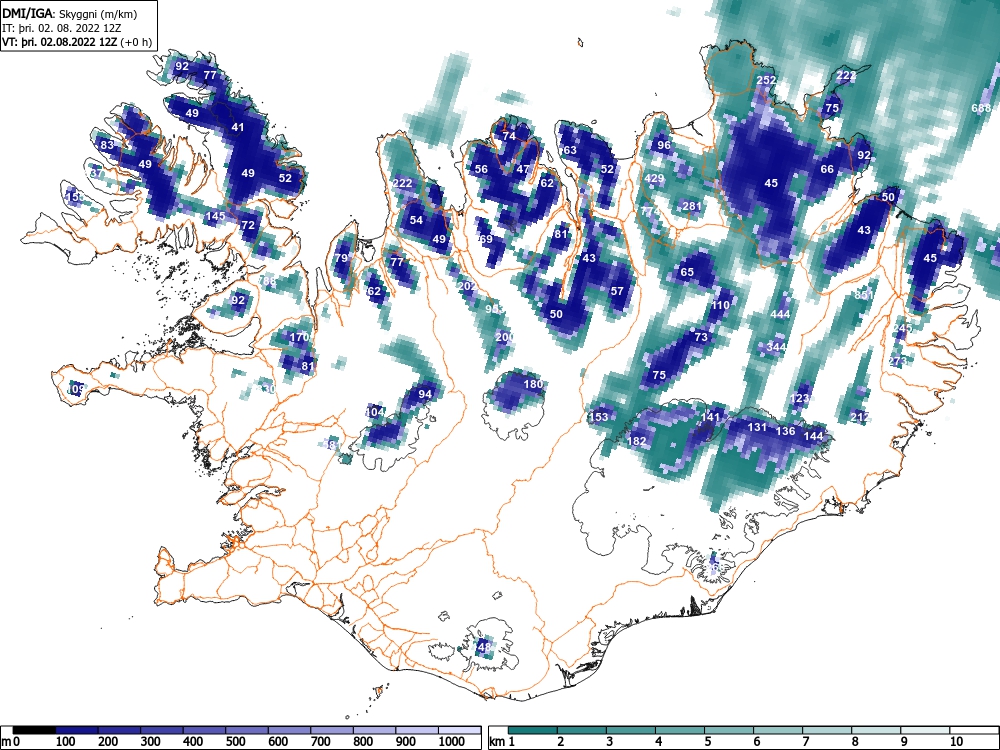Viewport: 1000px width, 750px height.
Task: Click the visibility value 141
Action: click(710, 417)
